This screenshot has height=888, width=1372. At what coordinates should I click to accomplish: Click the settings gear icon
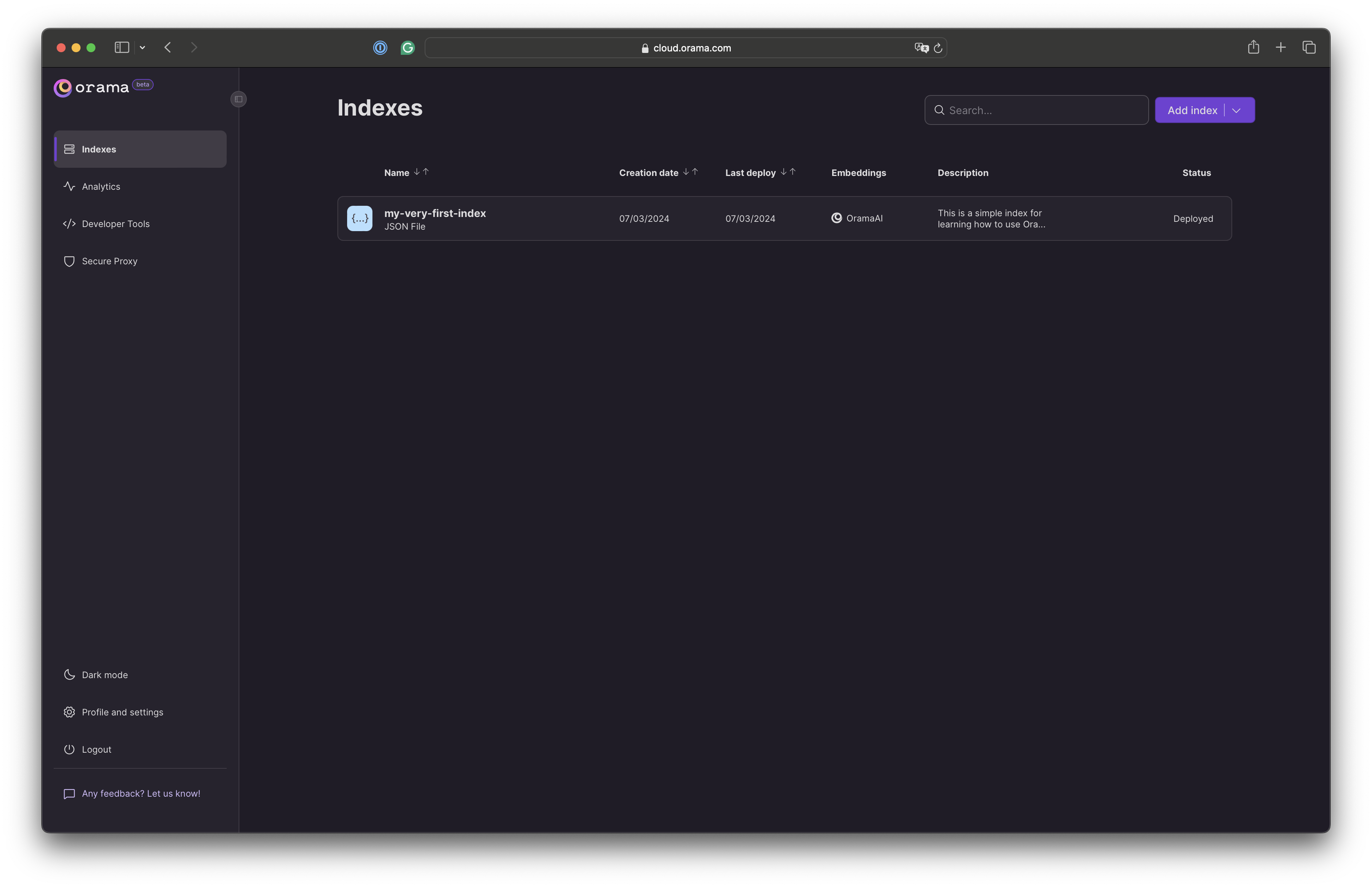[69, 712]
